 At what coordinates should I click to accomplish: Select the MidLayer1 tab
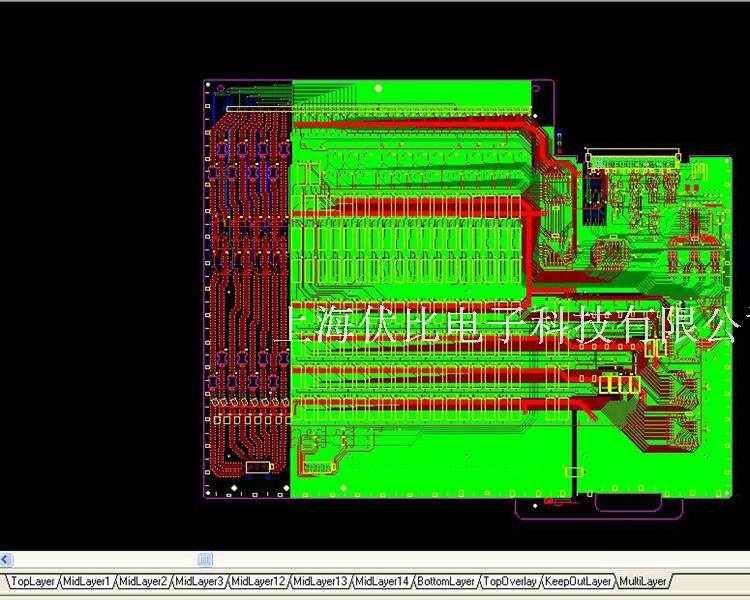point(87,581)
